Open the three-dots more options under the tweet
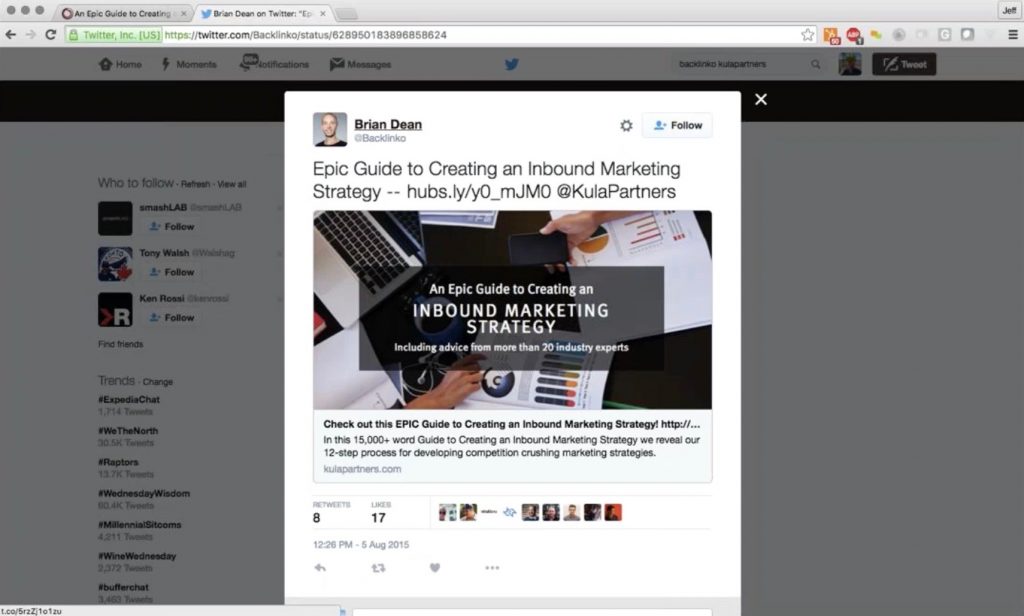Image resolution: width=1024 pixels, height=616 pixels. (492, 568)
